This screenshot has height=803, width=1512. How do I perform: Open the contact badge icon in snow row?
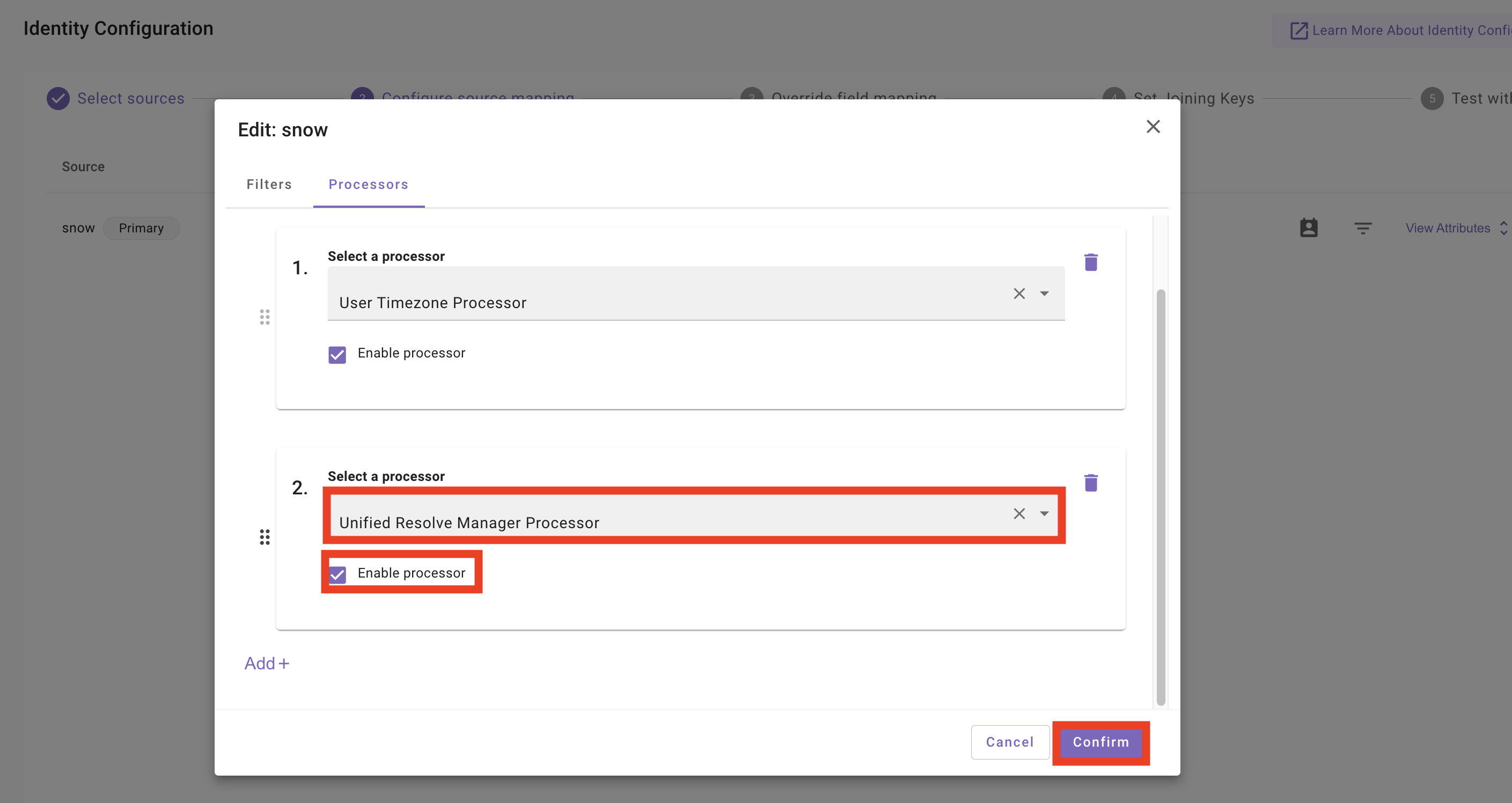(x=1308, y=228)
